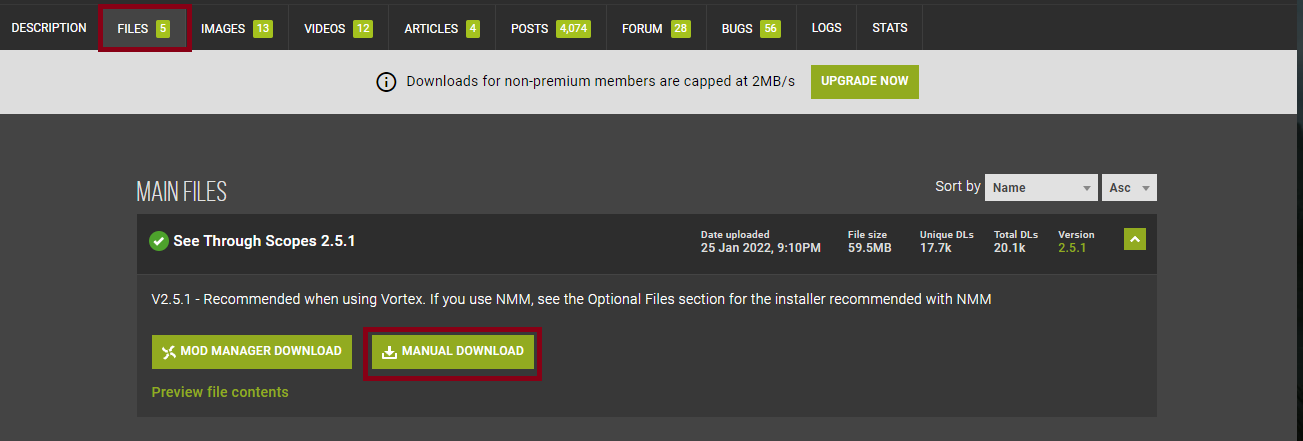Go to the Videos tab
Screen dimensions: 1303x441
(x=338, y=29)
